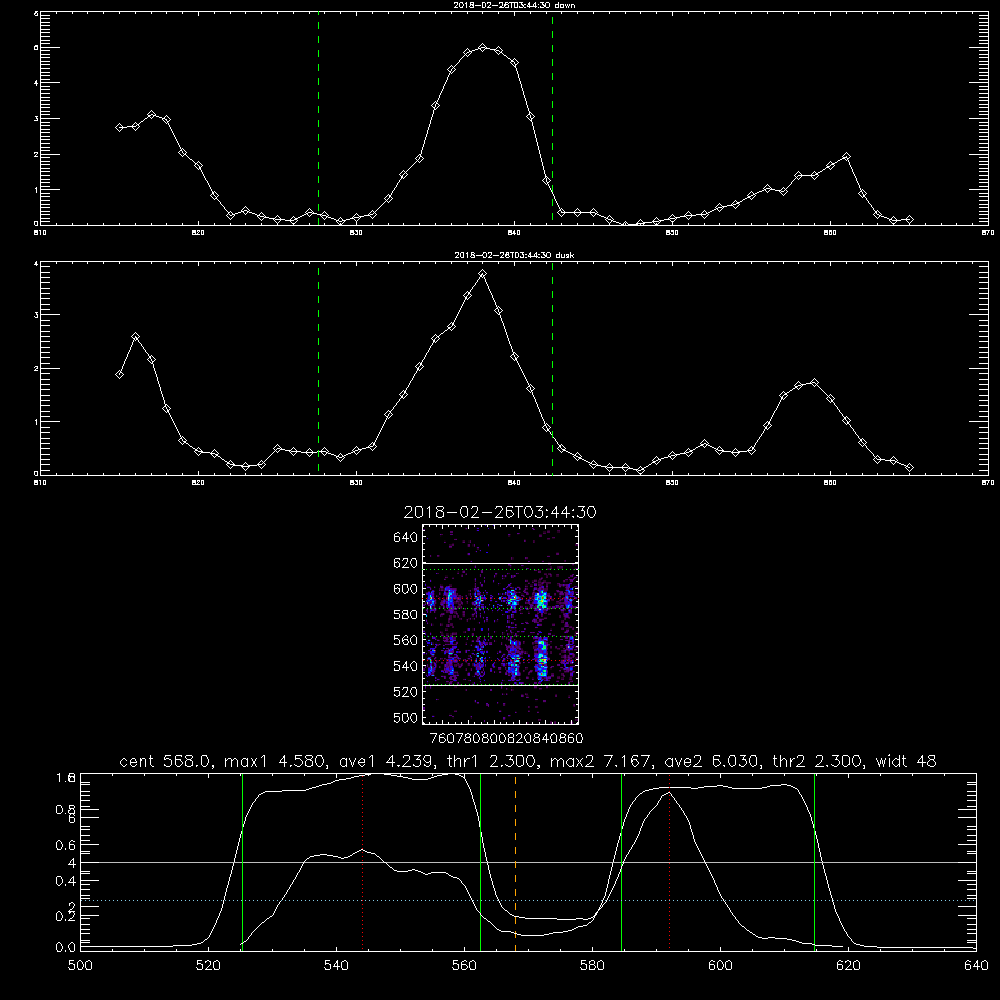This screenshot has height=1000, width=1000.
Task: Click the first diamond marker of dusk curve
Action: point(119,374)
